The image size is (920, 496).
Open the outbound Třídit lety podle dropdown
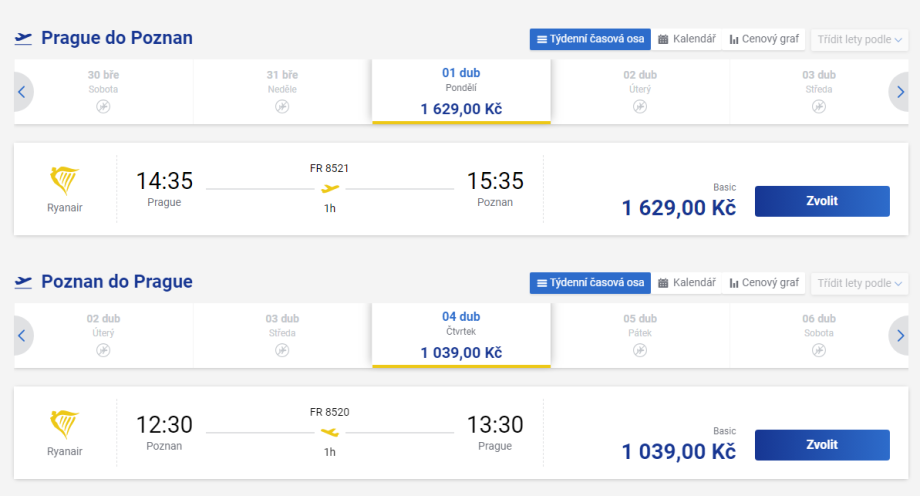click(x=860, y=39)
